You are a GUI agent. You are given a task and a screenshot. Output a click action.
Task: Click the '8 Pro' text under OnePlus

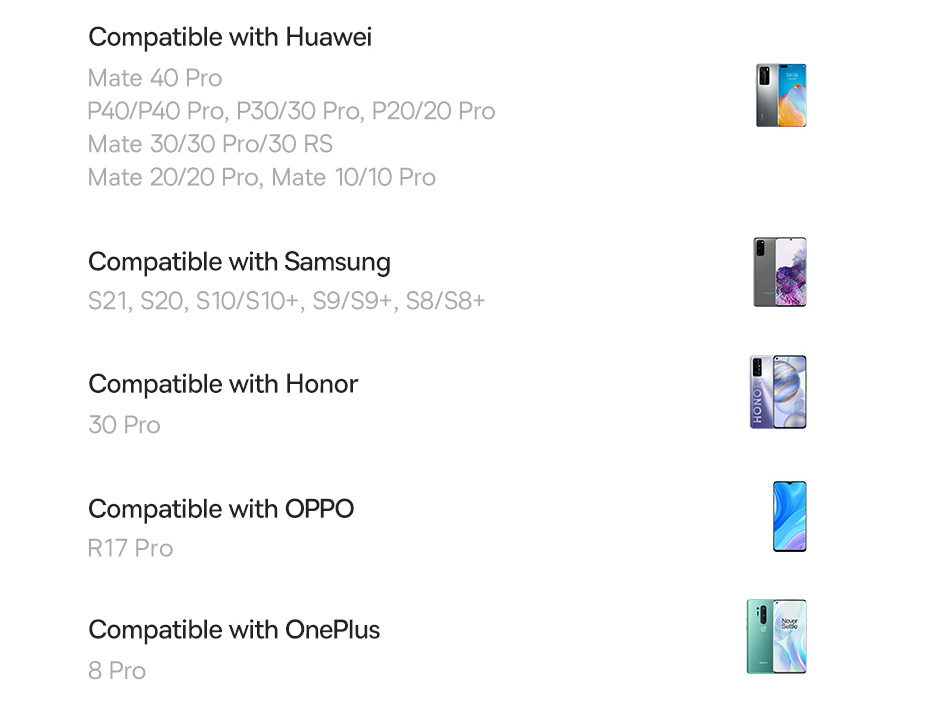tap(117, 670)
